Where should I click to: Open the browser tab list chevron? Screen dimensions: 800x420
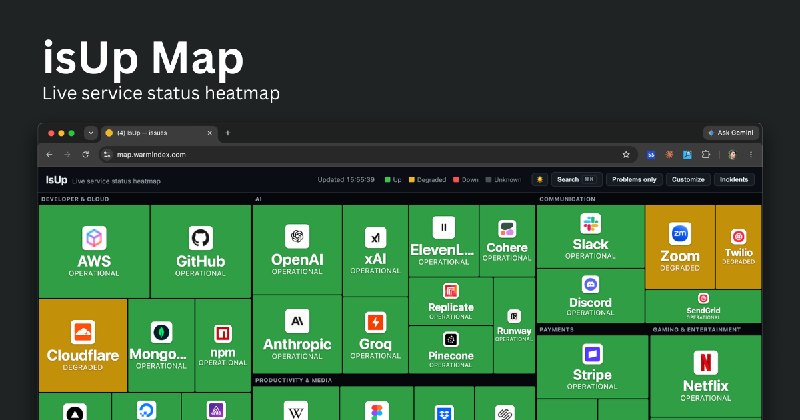[91, 133]
